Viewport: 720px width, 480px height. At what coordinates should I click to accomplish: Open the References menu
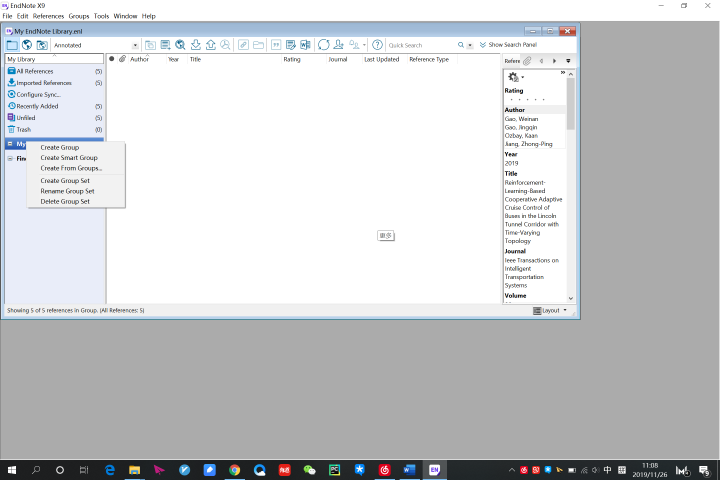point(48,16)
